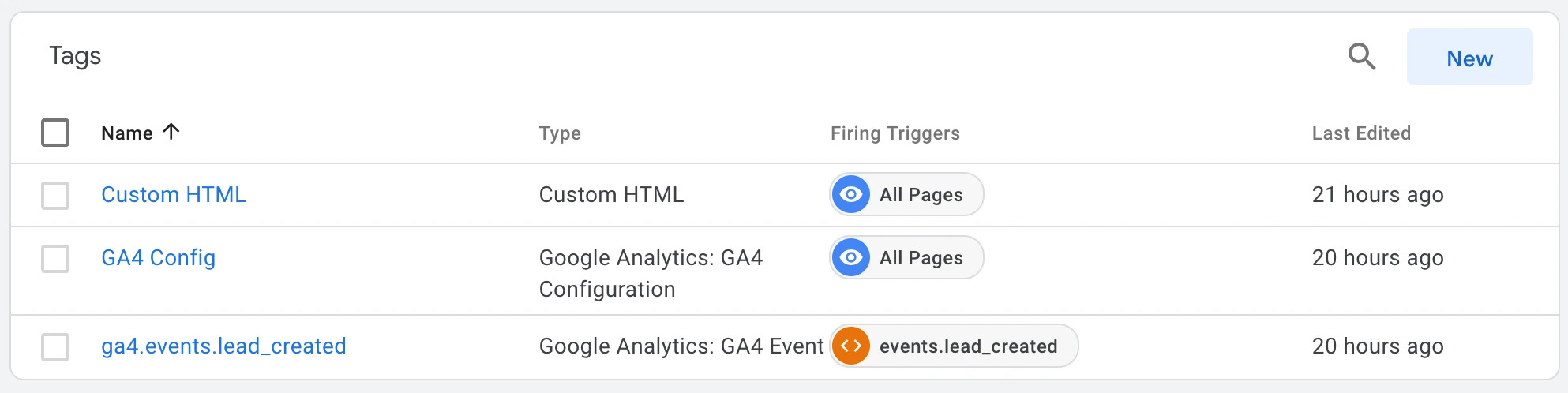
Task: Click the eye icon on Custom HTML's trigger
Action: (851, 194)
